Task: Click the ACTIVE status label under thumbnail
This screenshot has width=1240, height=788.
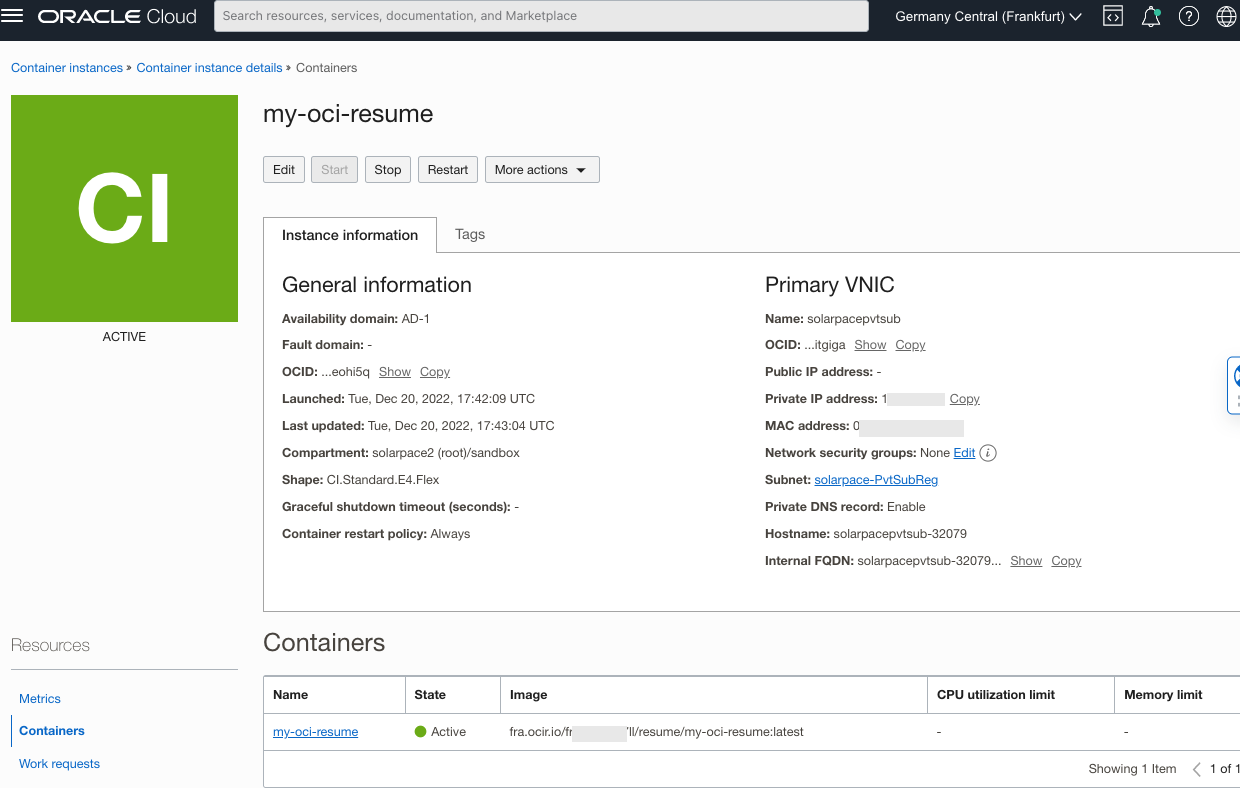Action: coord(124,337)
